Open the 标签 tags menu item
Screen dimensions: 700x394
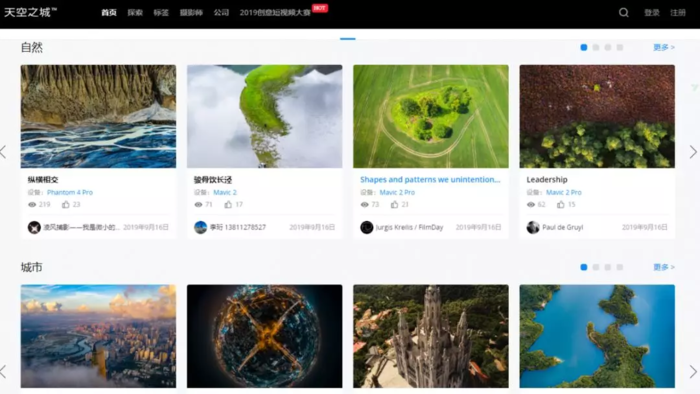click(x=161, y=12)
